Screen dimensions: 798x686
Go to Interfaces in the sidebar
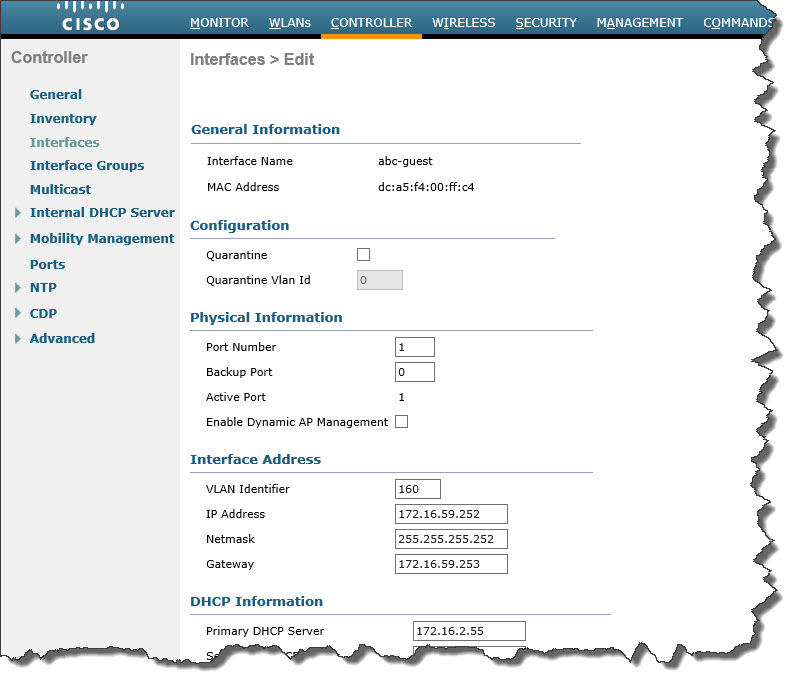click(x=65, y=142)
